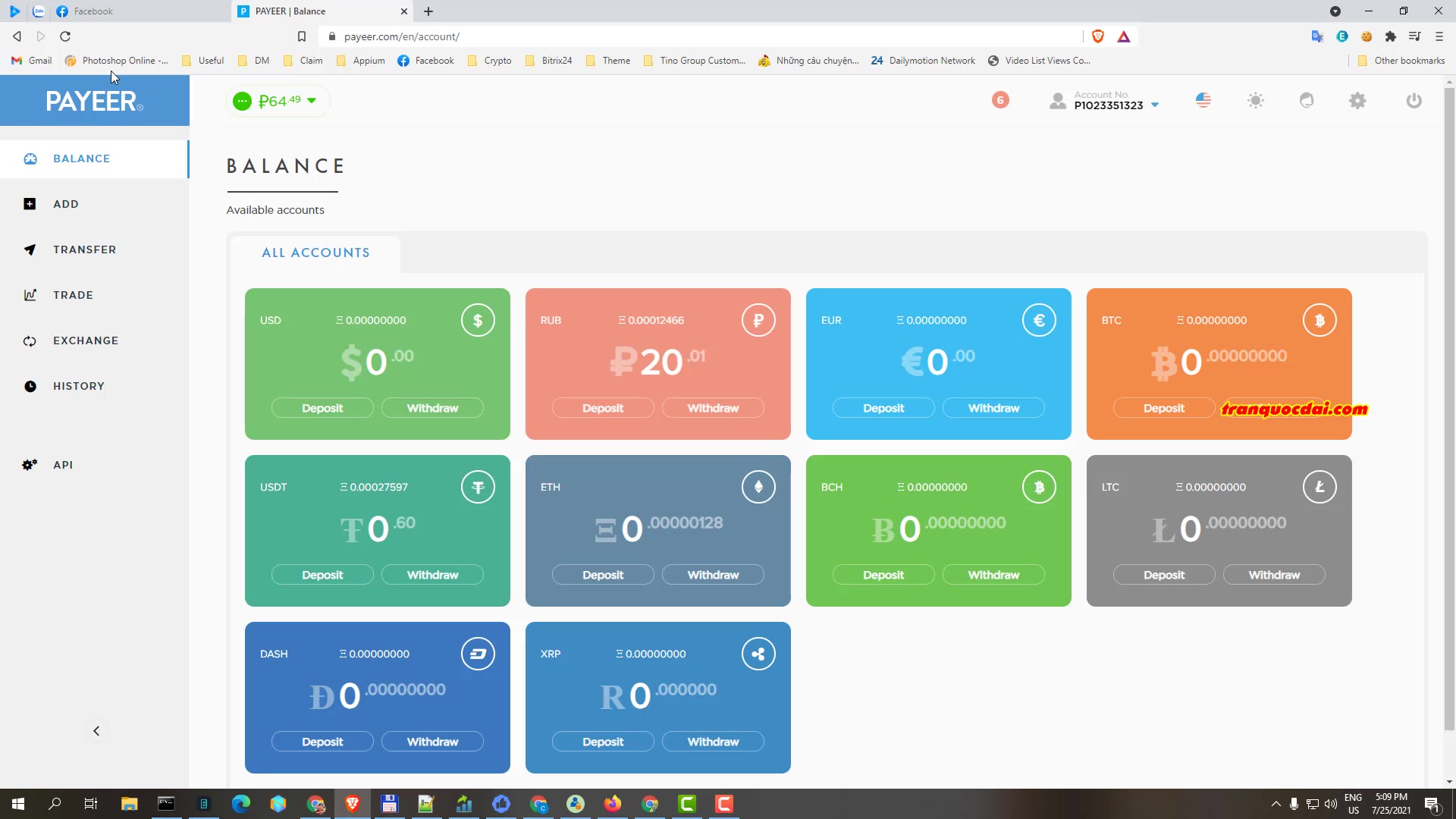Click the power logout icon
The height and width of the screenshot is (819, 1456).
pos(1414,100)
